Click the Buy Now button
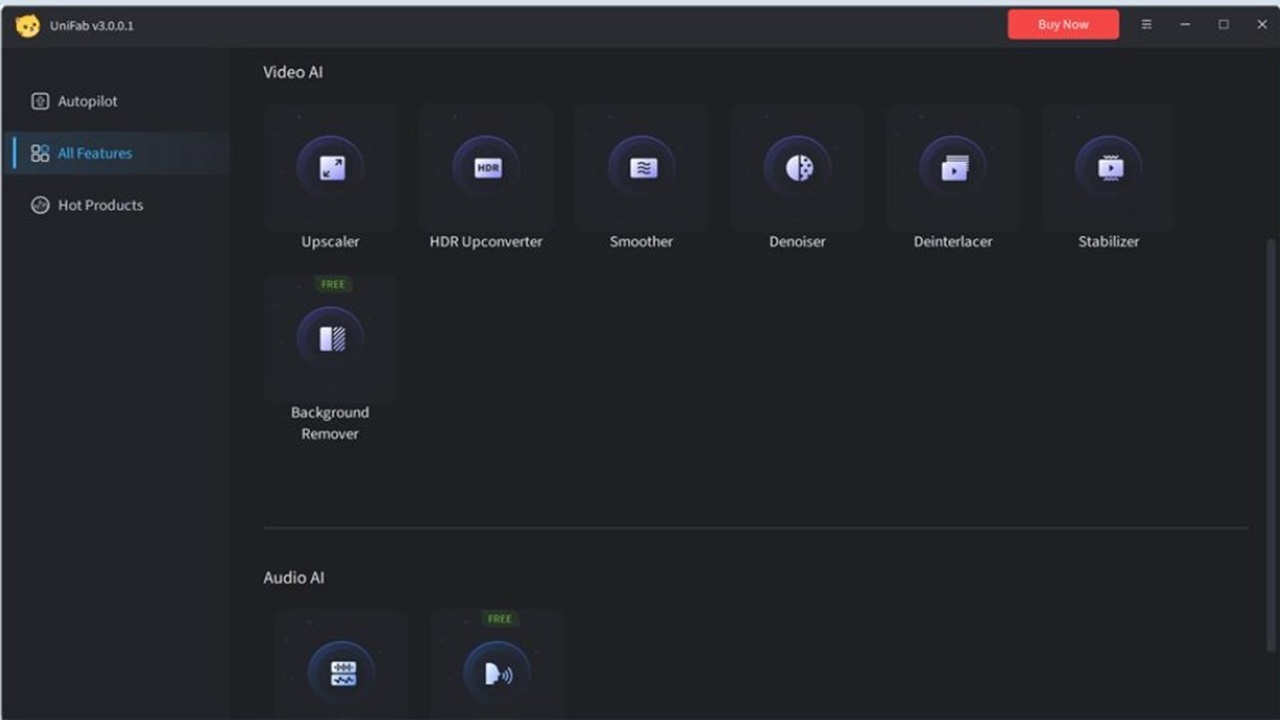This screenshot has height=720, width=1280. point(1063,25)
